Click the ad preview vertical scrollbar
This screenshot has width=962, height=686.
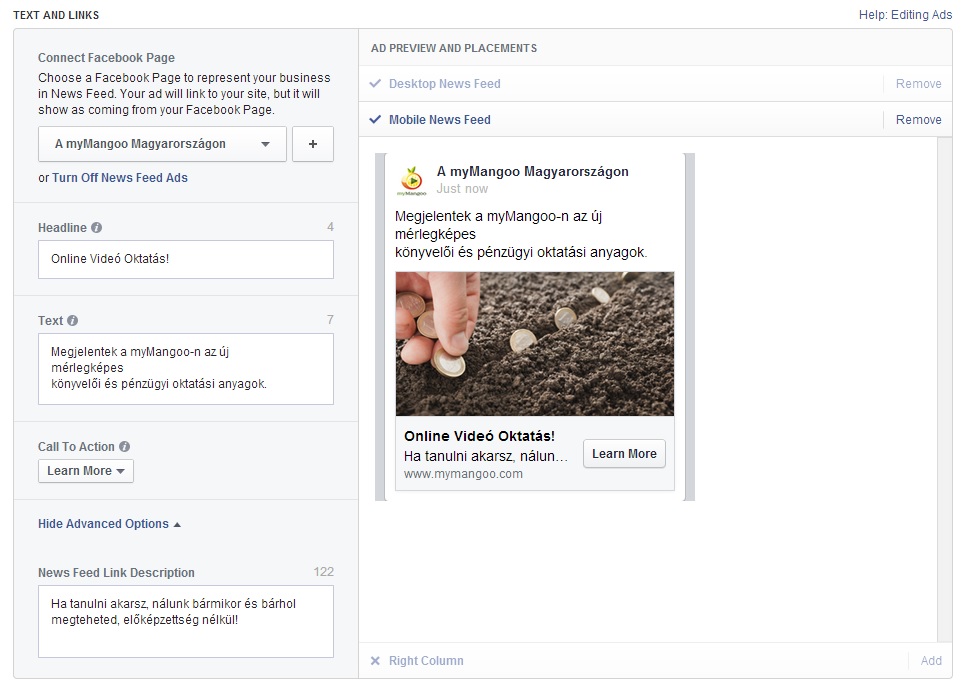(945, 390)
